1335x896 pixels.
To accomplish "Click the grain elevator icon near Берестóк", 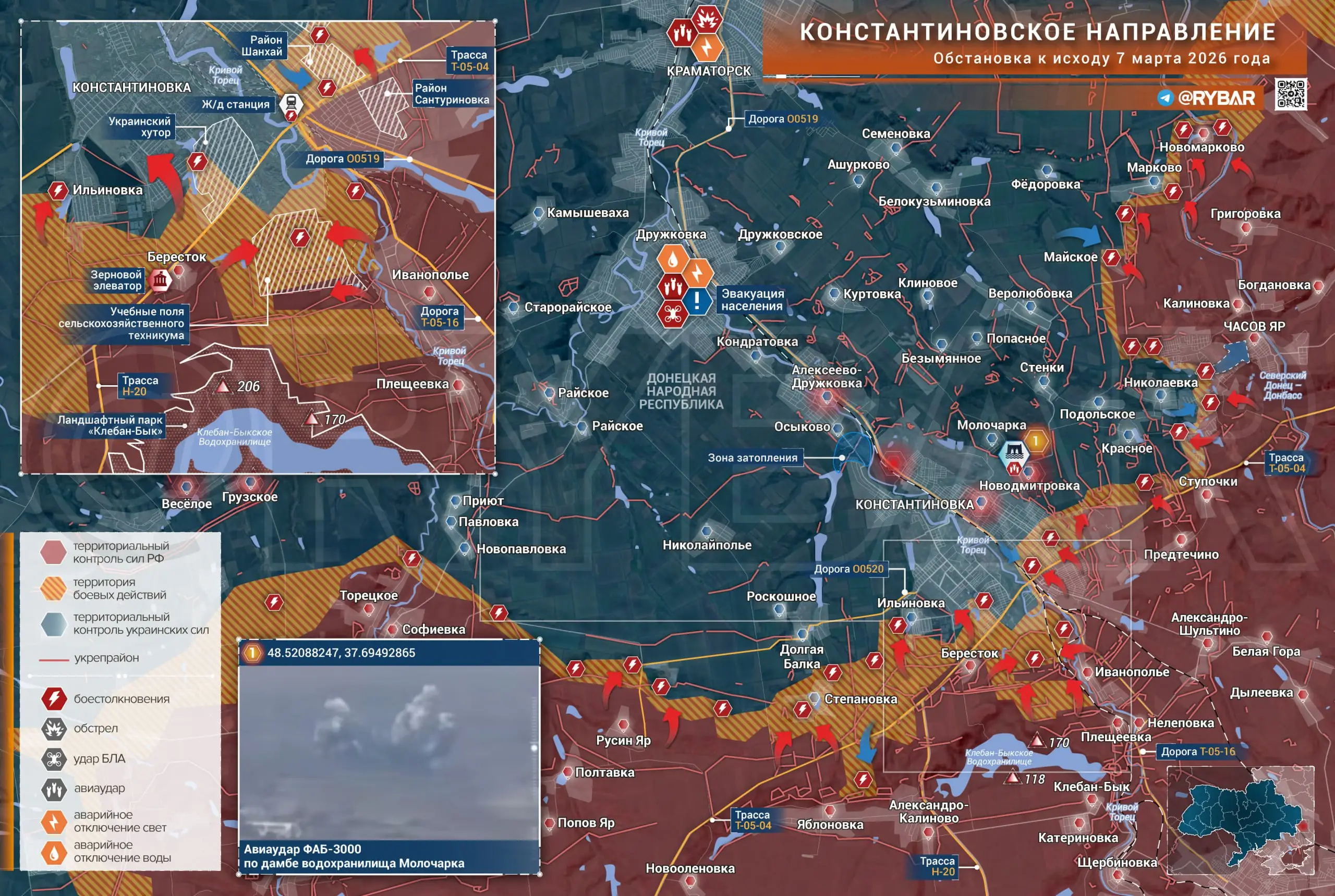I will pyautogui.click(x=160, y=280).
